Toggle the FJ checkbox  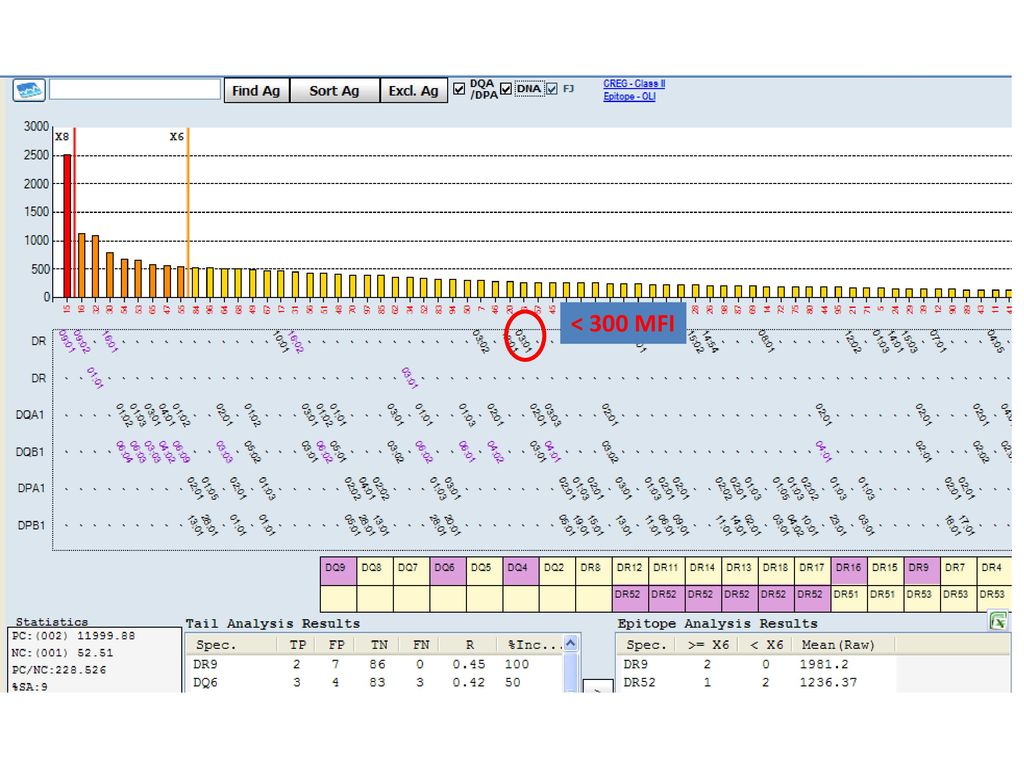tap(552, 88)
